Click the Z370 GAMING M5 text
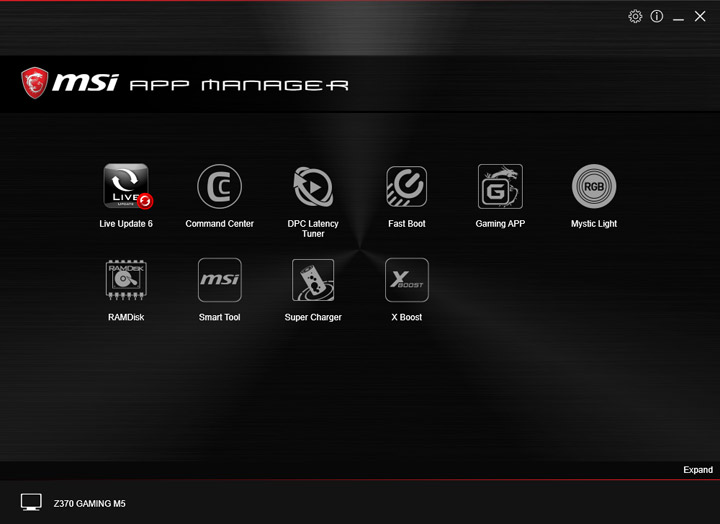 90,503
